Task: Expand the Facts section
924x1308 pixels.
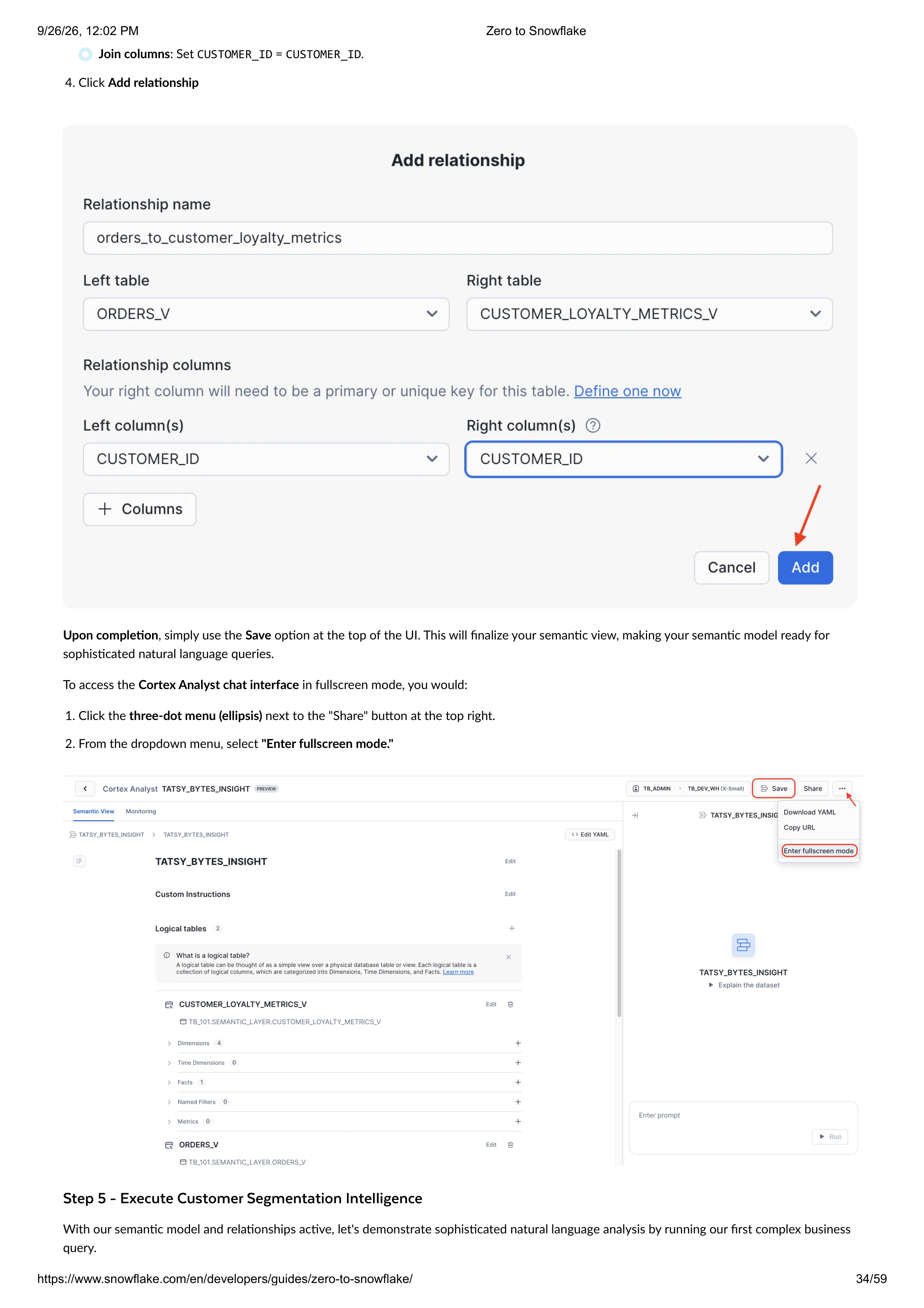Action: pyautogui.click(x=169, y=1083)
